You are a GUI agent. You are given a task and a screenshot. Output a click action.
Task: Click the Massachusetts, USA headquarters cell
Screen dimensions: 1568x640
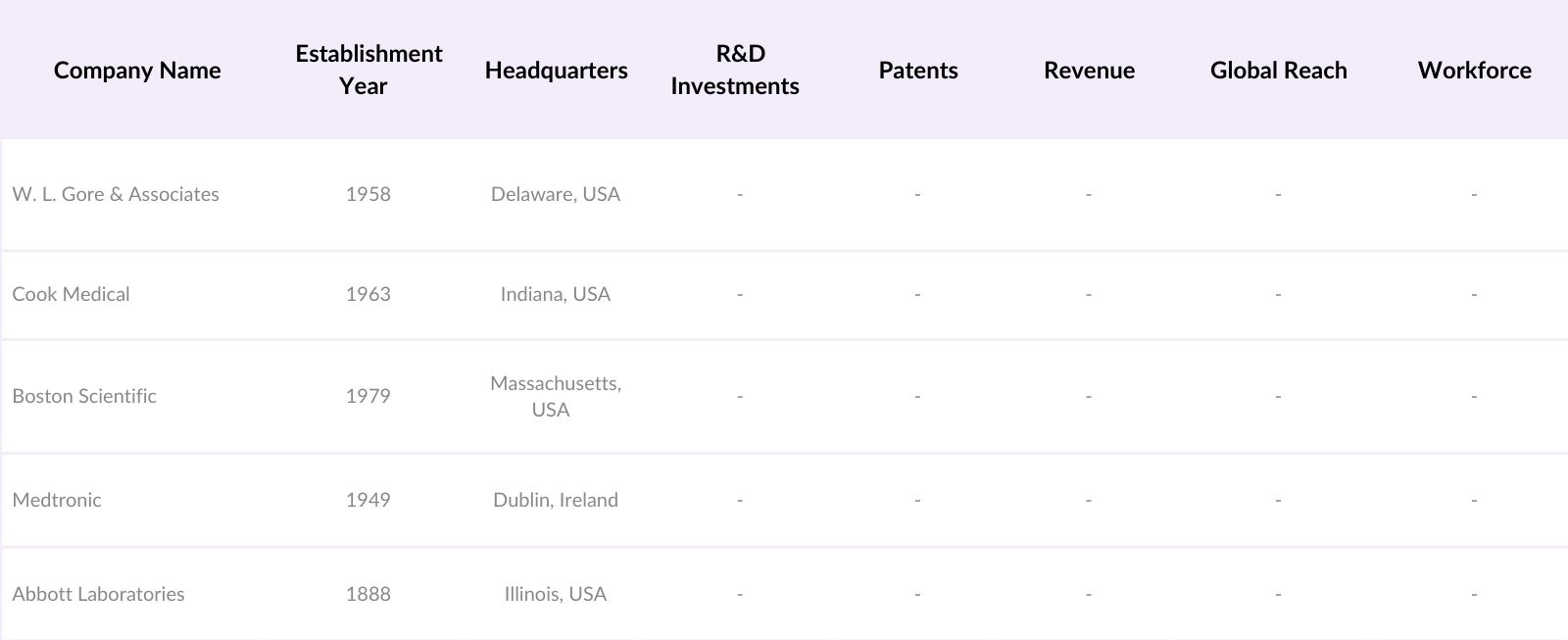[x=556, y=396]
